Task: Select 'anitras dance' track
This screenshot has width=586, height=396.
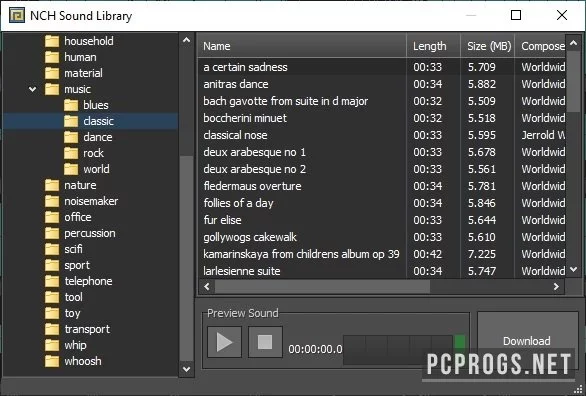Action: coord(381,84)
